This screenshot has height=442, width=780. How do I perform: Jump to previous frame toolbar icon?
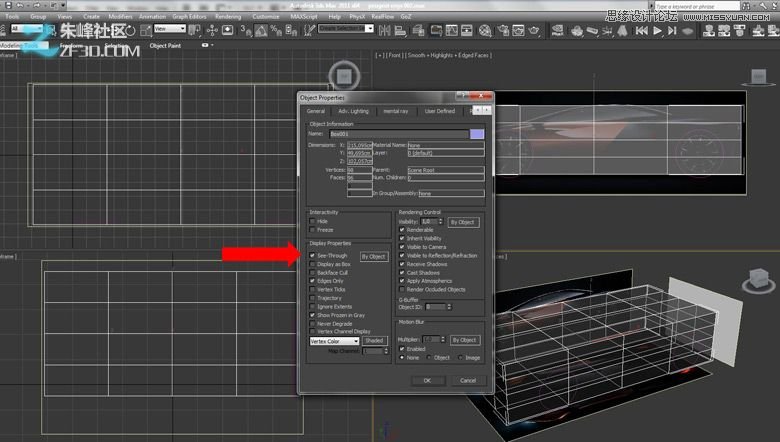click(641, 29)
